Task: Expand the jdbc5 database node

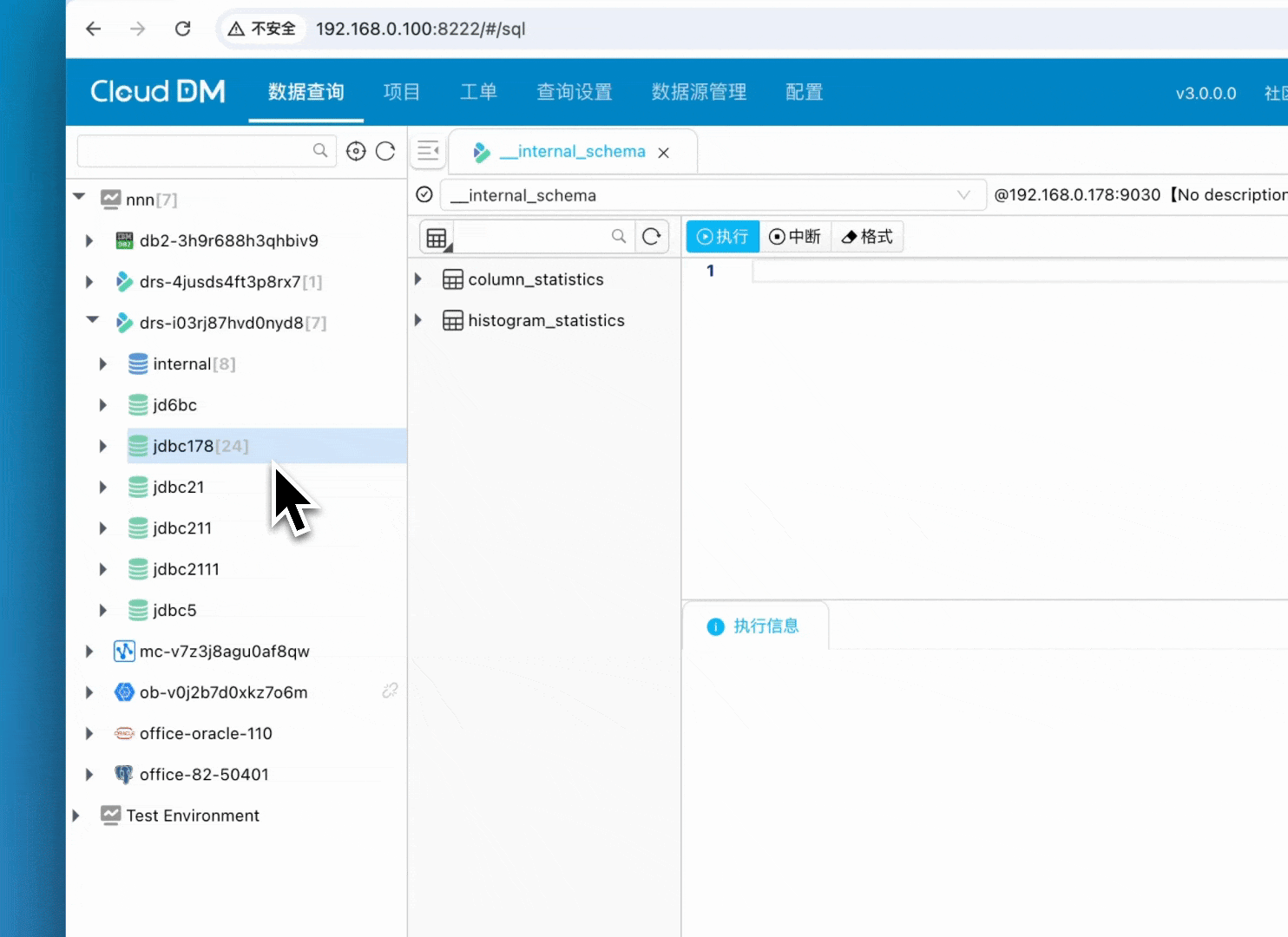Action: pyautogui.click(x=102, y=611)
